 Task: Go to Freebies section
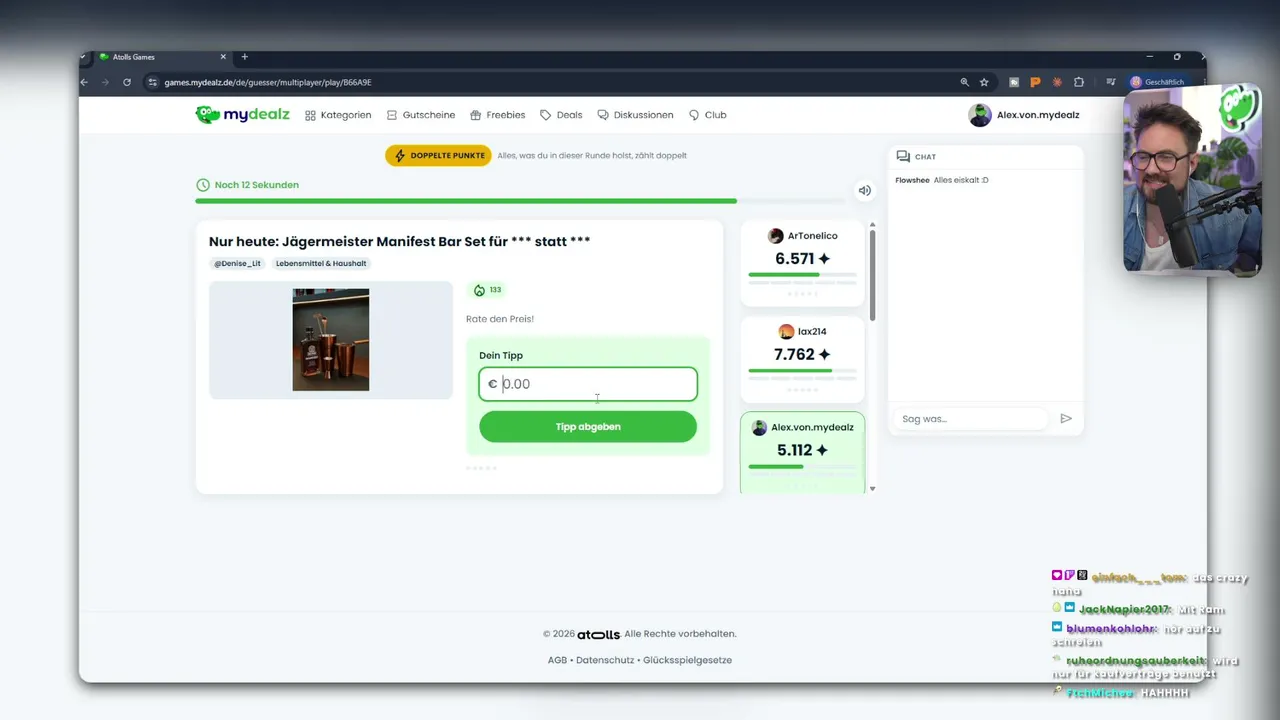pyautogui.click(x=498, y=115)
